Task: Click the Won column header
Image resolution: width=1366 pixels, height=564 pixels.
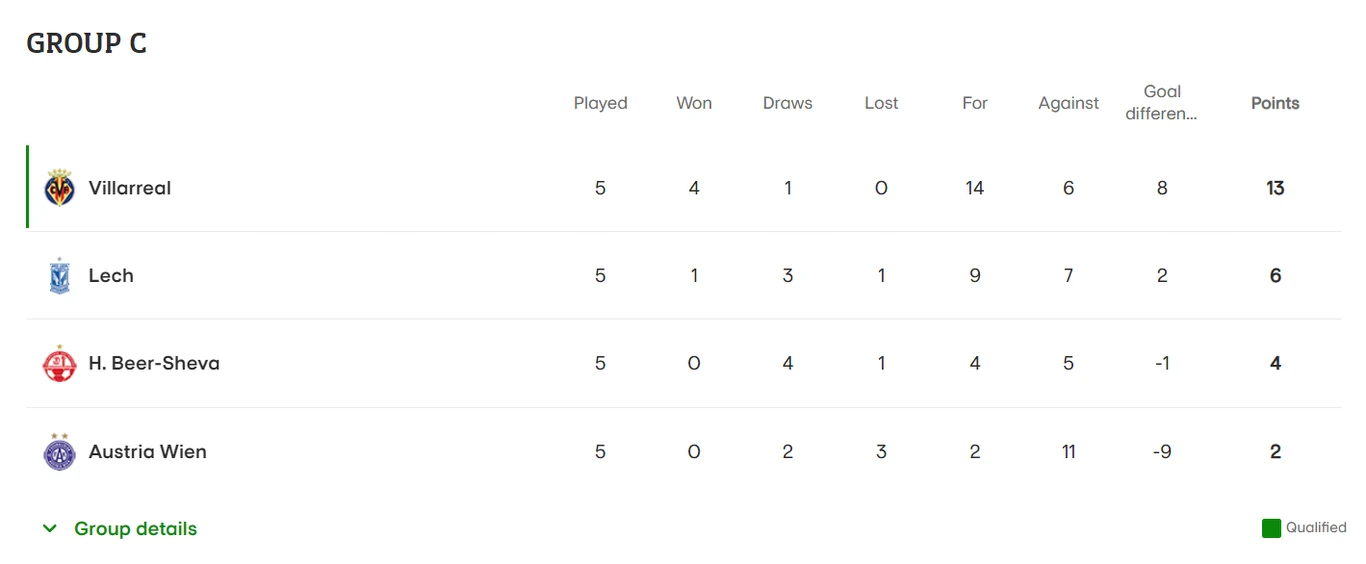Action: click(x=694, y=103)
